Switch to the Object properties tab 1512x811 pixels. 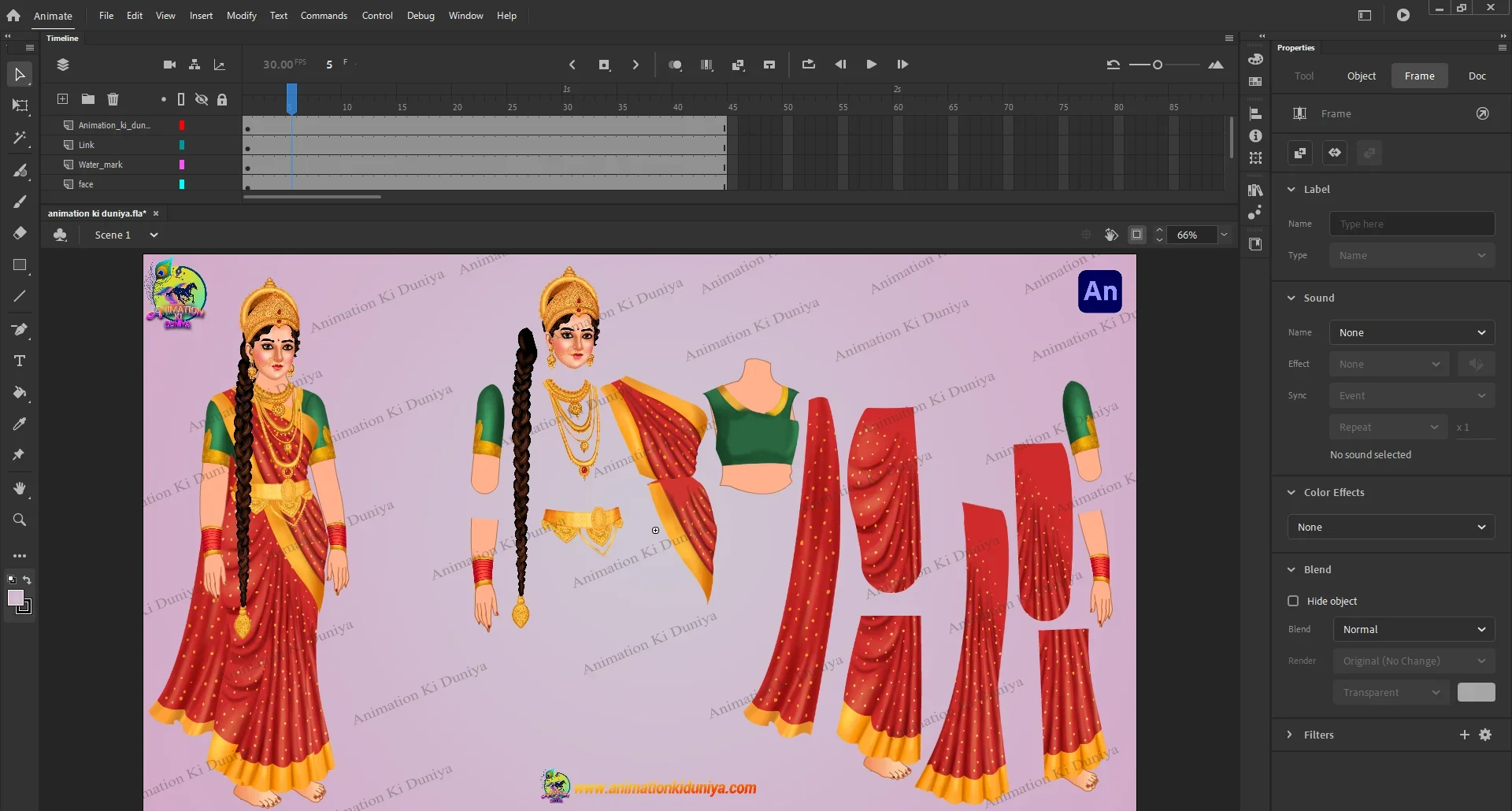point(1361,76)
